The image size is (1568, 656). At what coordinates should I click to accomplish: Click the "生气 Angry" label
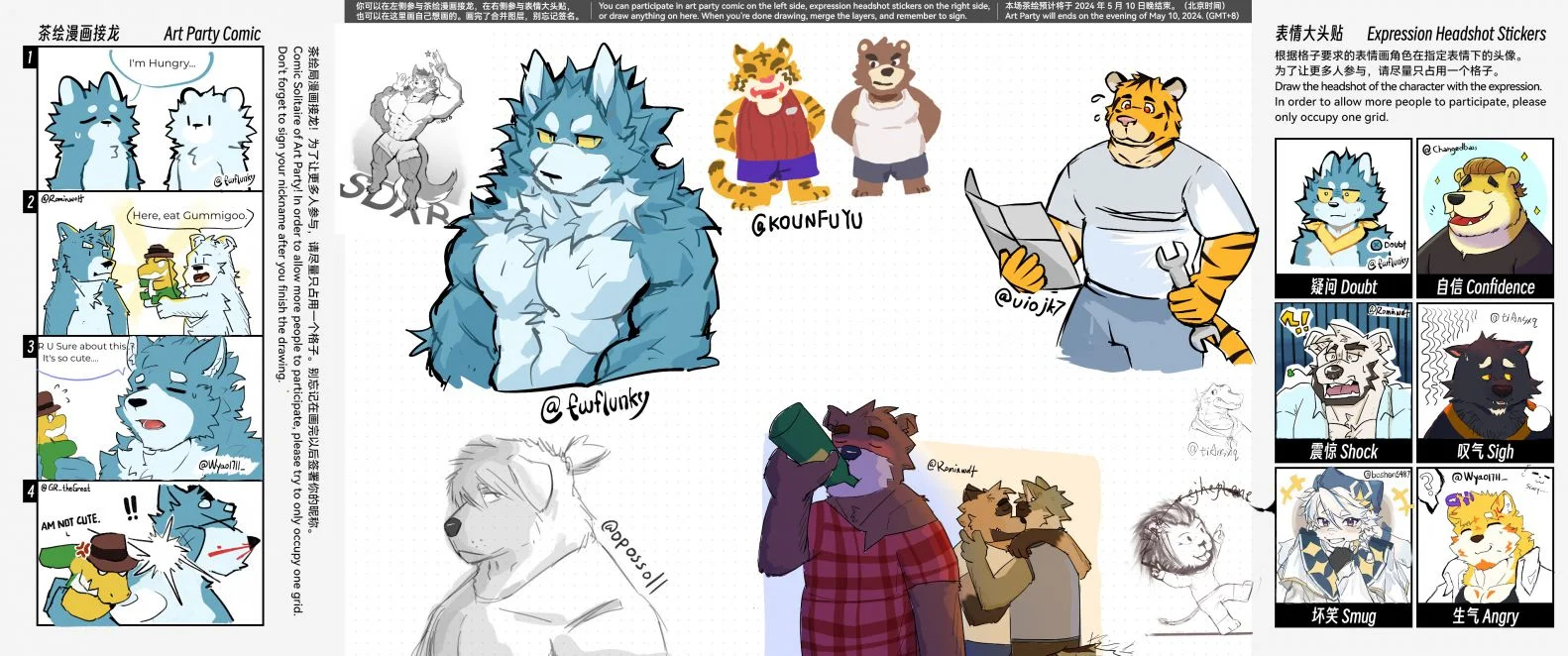point(1485,615)
